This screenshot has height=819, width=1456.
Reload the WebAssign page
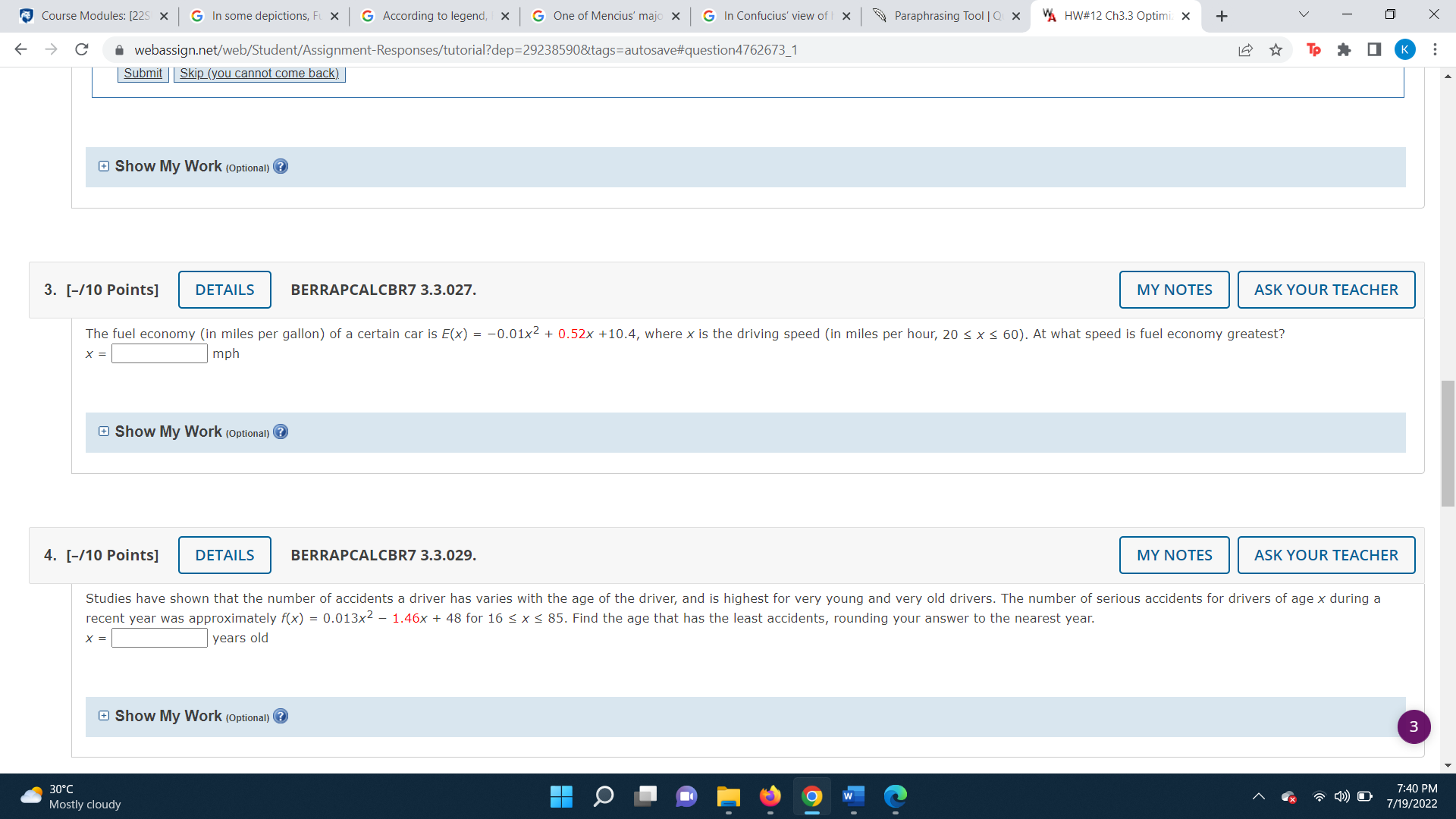click(82, 50)
